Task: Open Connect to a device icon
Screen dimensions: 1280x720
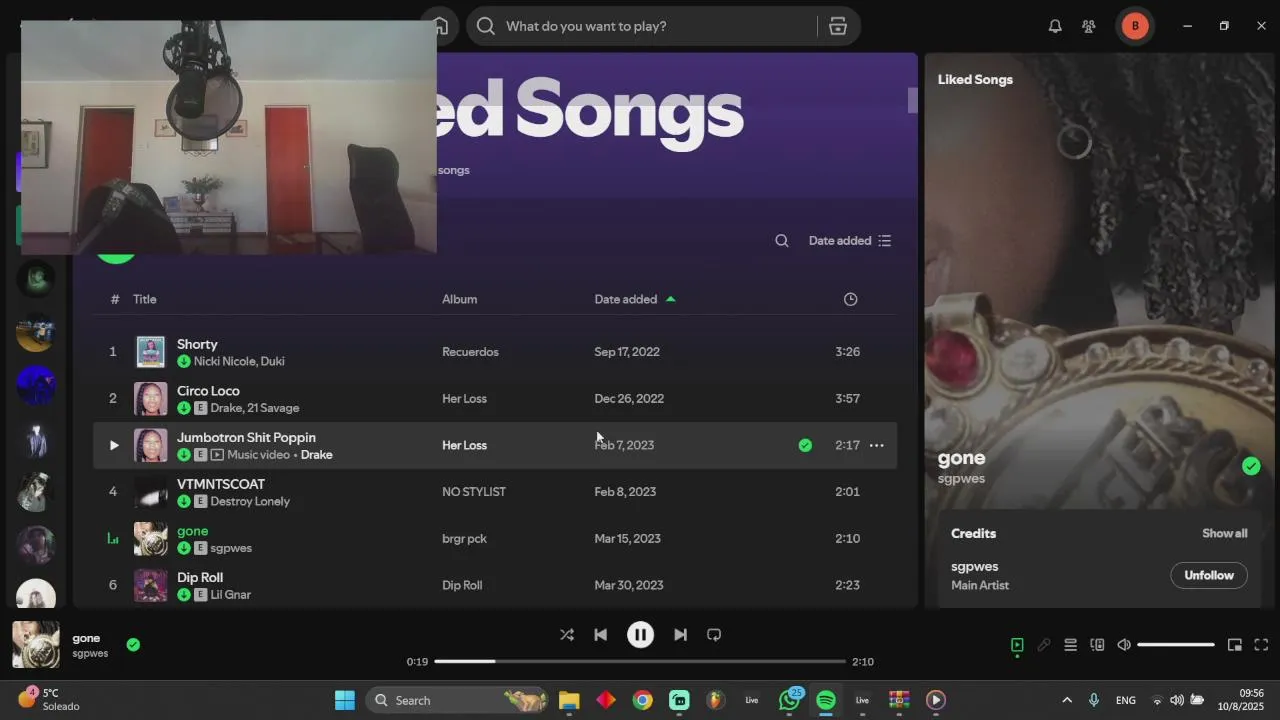Action: click(x=1097, y=645)
